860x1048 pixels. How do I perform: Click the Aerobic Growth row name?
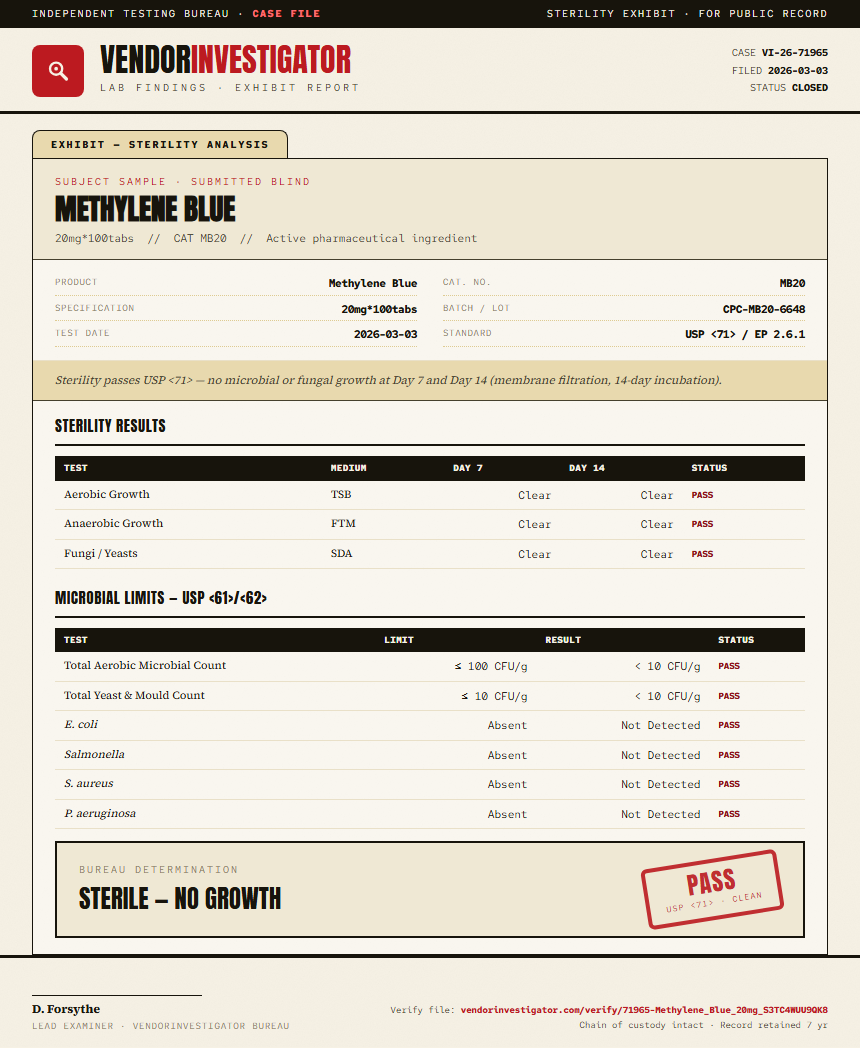click(x=107, y=495)
